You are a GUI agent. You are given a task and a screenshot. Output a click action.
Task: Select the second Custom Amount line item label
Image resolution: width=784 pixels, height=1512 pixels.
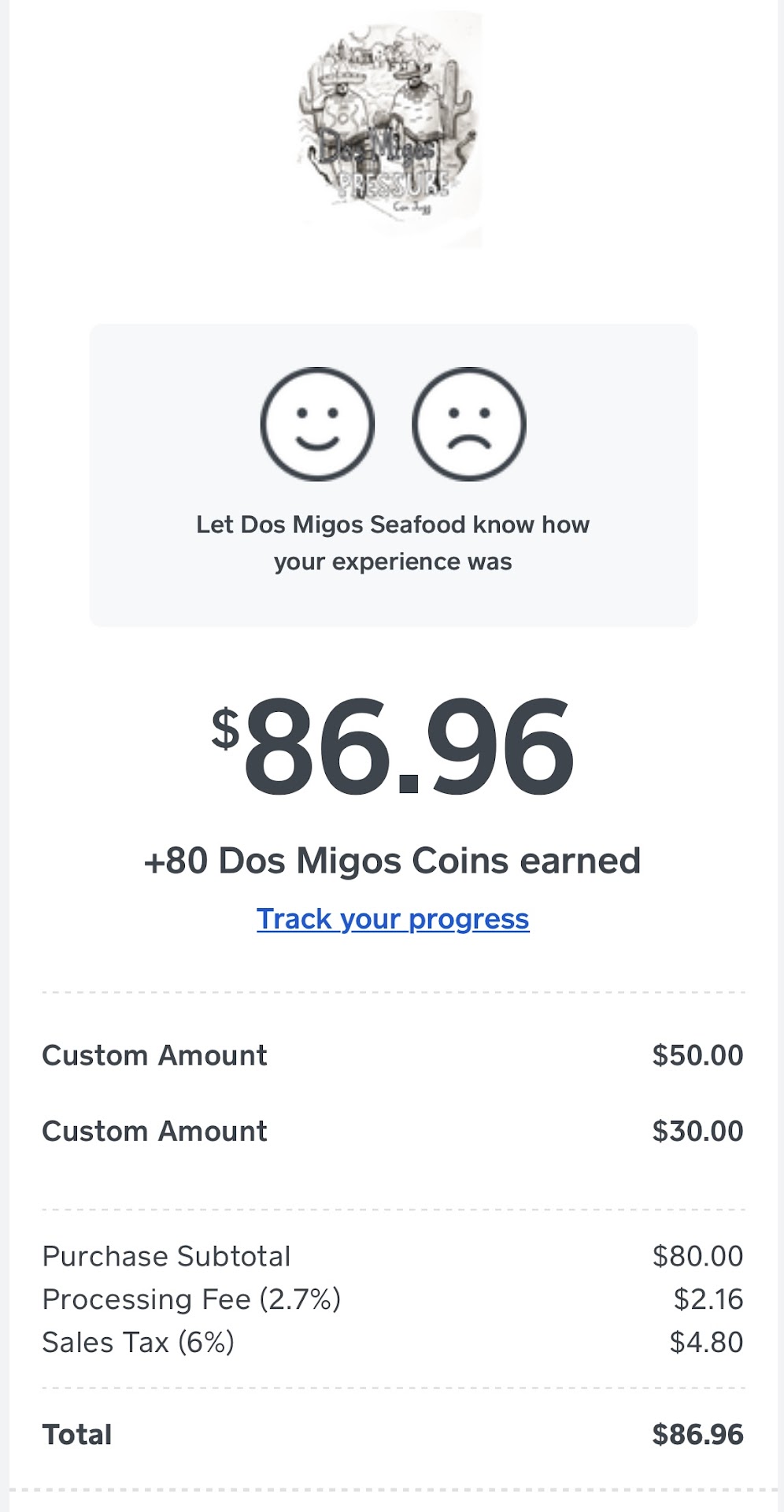pos(154,1131)
